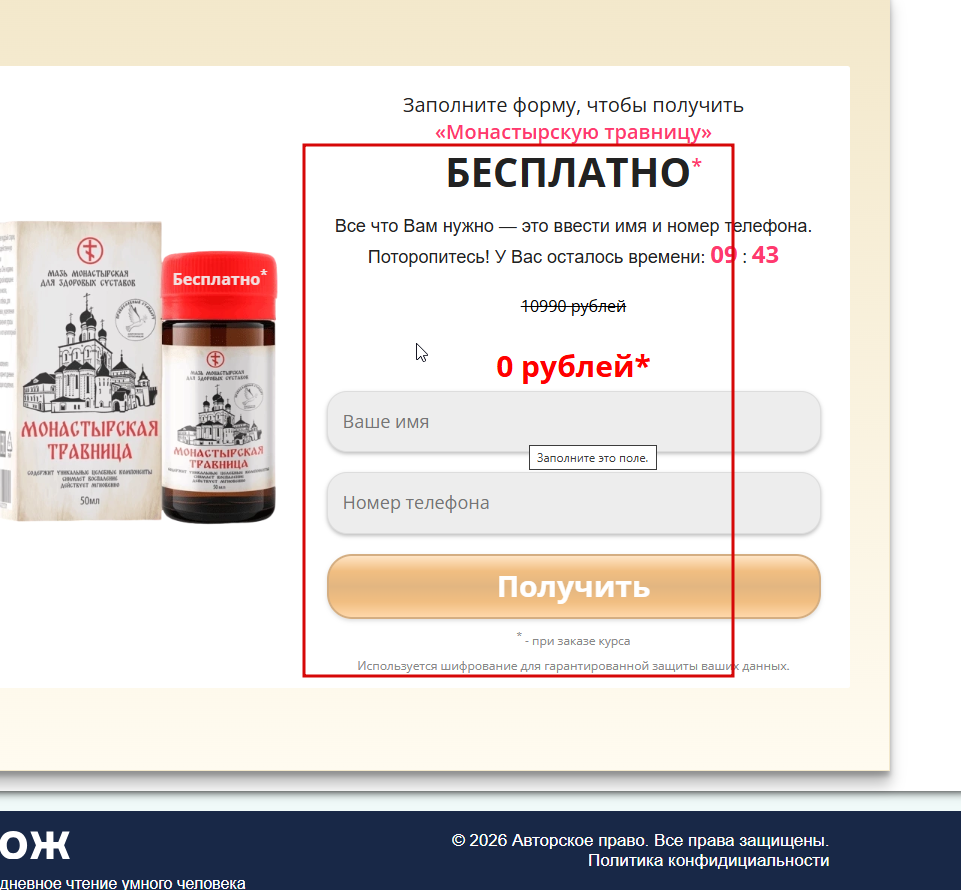The height and width of the screenshot is (890, 961).
Task: Click the "* - при заказе курса" footnote
Action: pos(574,641)
